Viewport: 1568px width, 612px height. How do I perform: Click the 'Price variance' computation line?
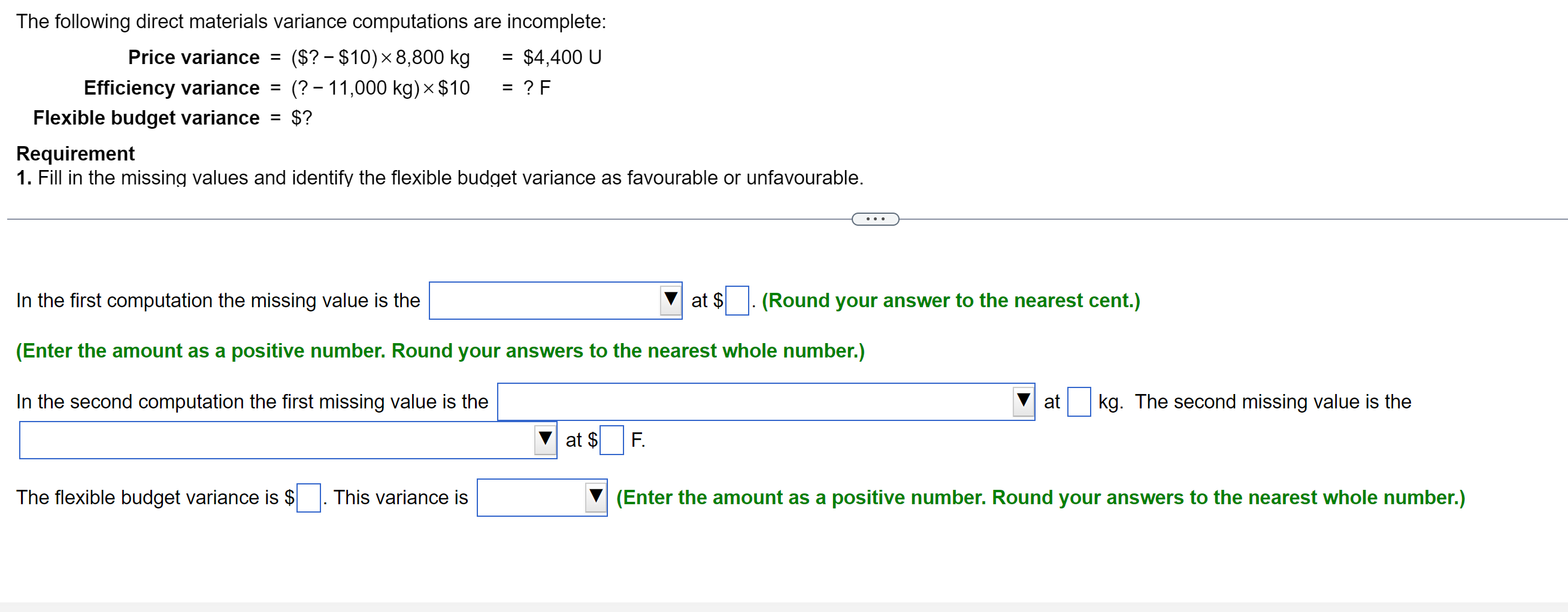click(304, 57)
